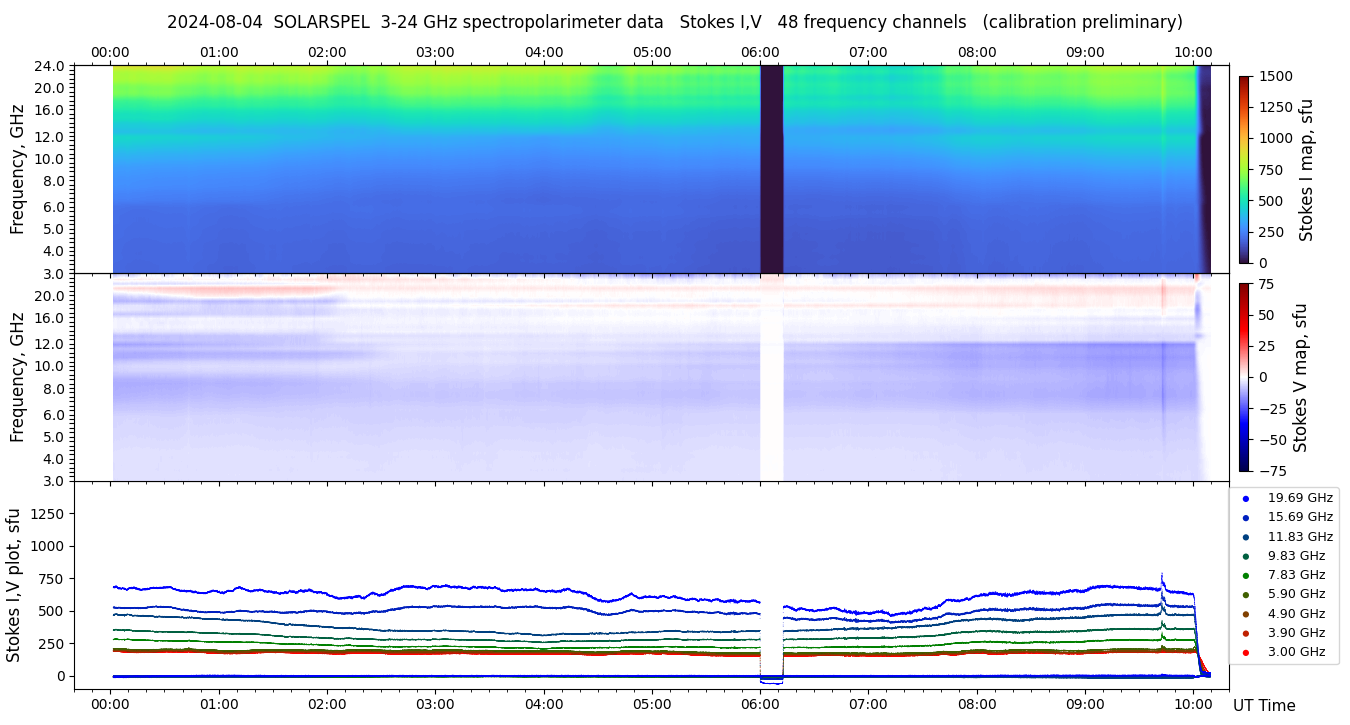This screenshot has width=1350, height=725.
Task: Click the red 3.00 GHz legend marker
Action: (1246, 652)
